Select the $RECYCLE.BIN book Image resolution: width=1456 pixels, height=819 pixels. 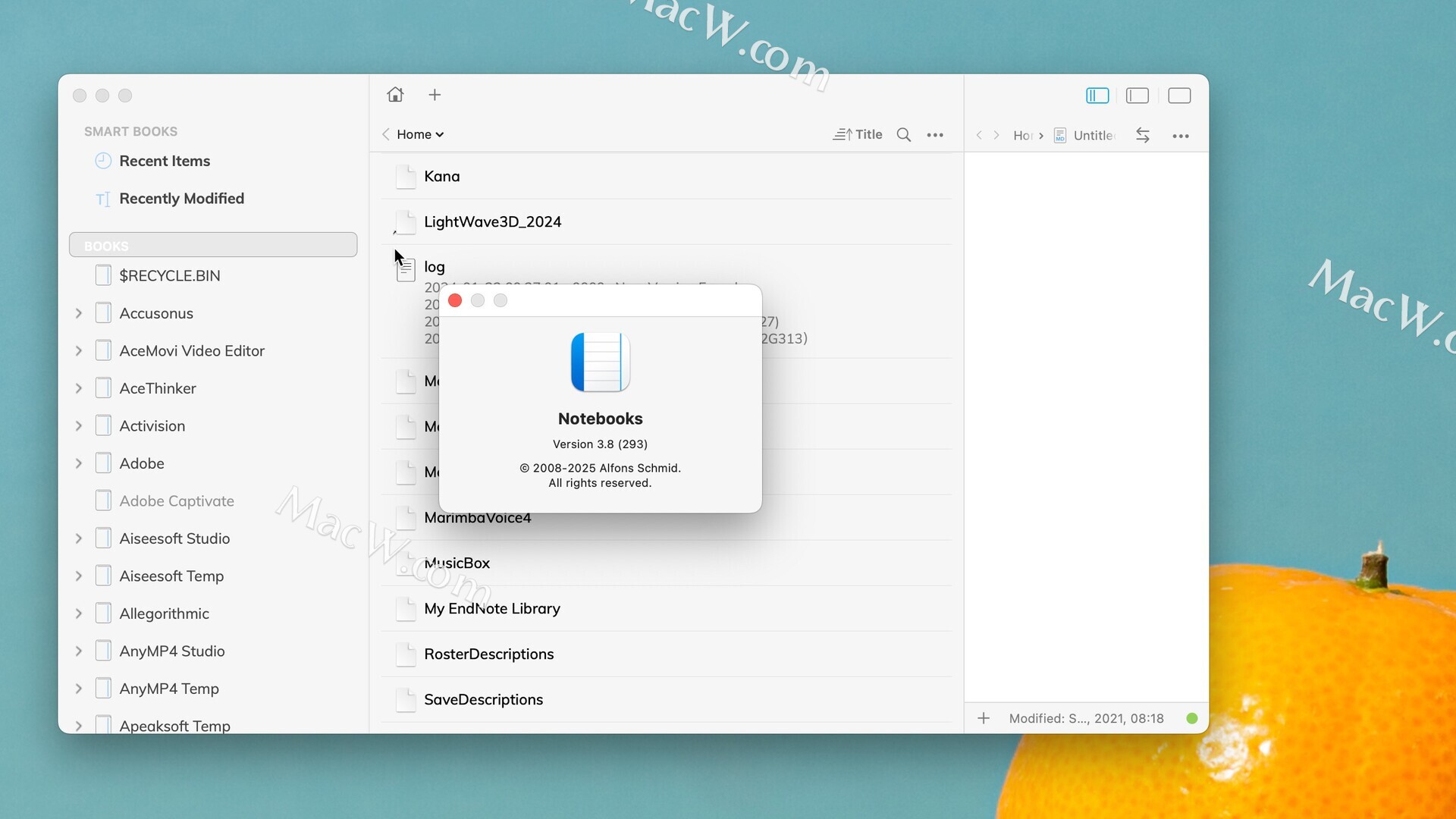coord(169,275)
